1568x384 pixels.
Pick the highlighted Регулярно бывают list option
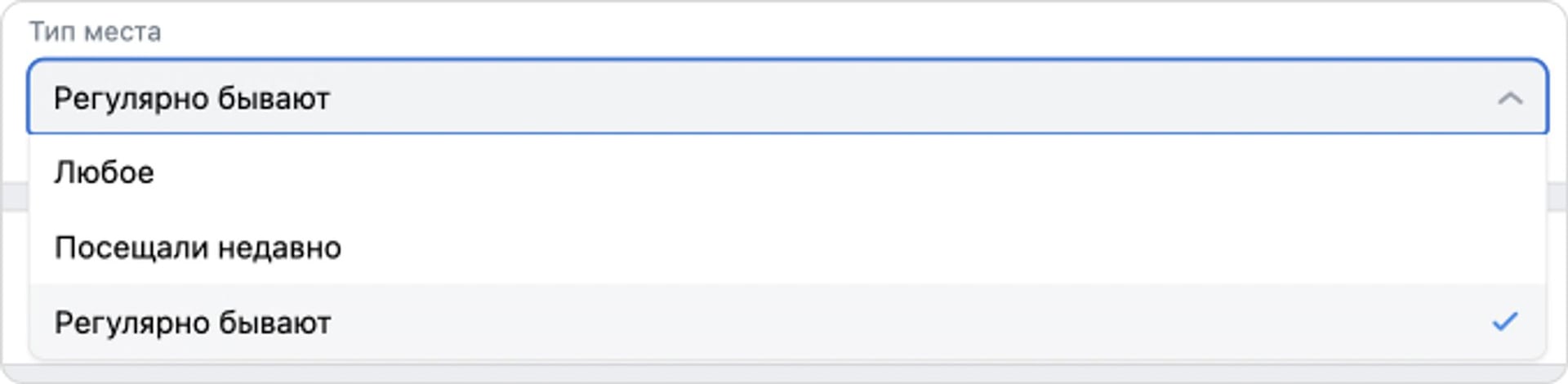click(193, 323)
